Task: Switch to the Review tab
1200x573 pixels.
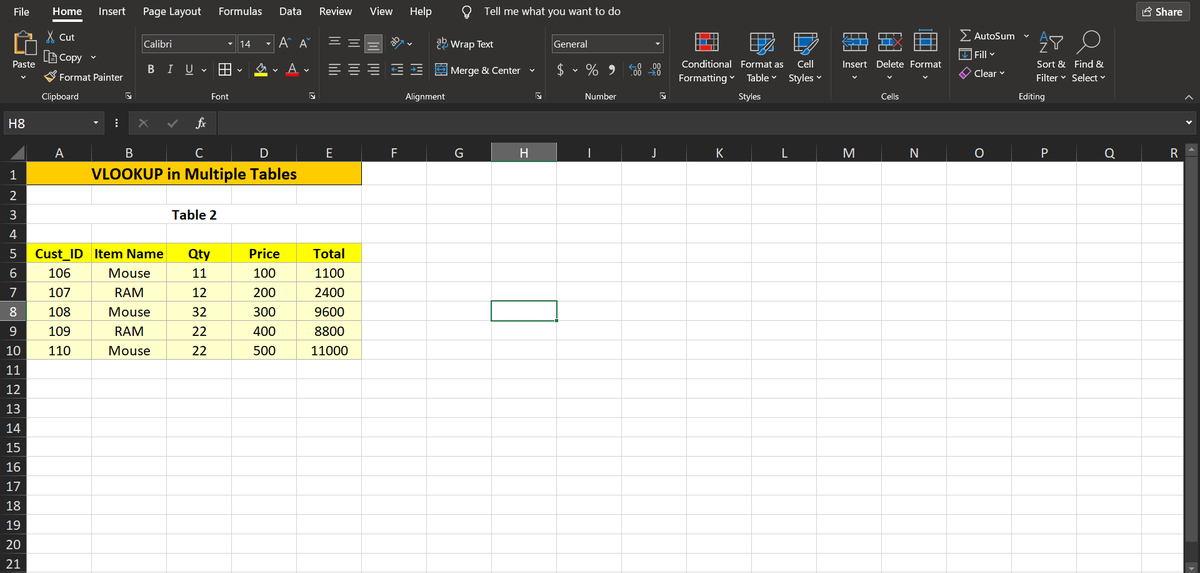Action: point(335,11)
